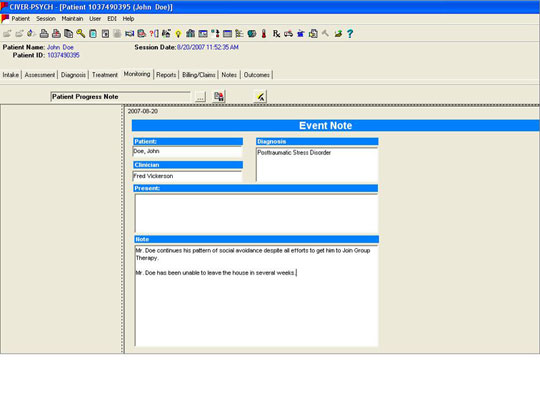Click the red and blue stack icon
This screenshot has width=540, height=396.
coord(142,33)
